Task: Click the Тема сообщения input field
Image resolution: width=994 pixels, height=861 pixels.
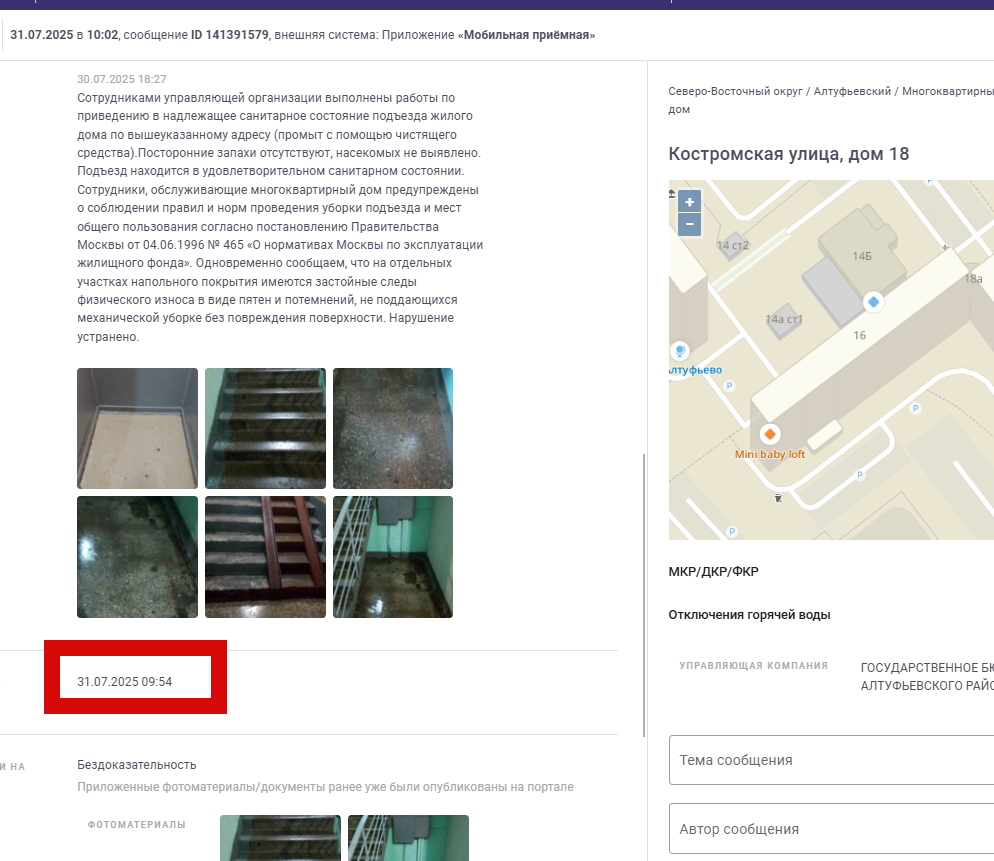Action: tap(832, 760)
